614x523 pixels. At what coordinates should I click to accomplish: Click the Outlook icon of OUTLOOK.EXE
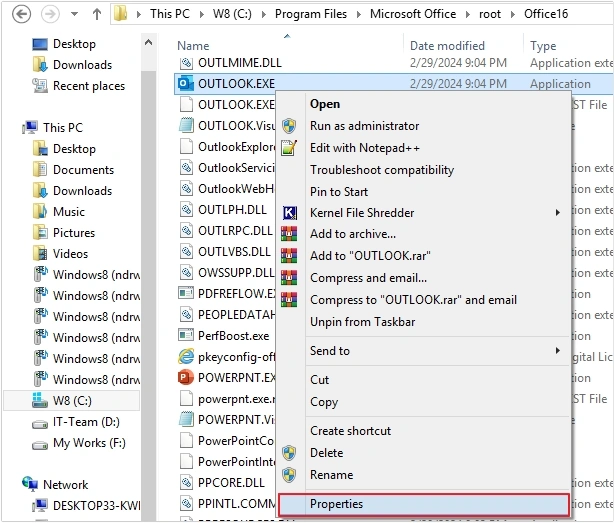coord(186,83)
